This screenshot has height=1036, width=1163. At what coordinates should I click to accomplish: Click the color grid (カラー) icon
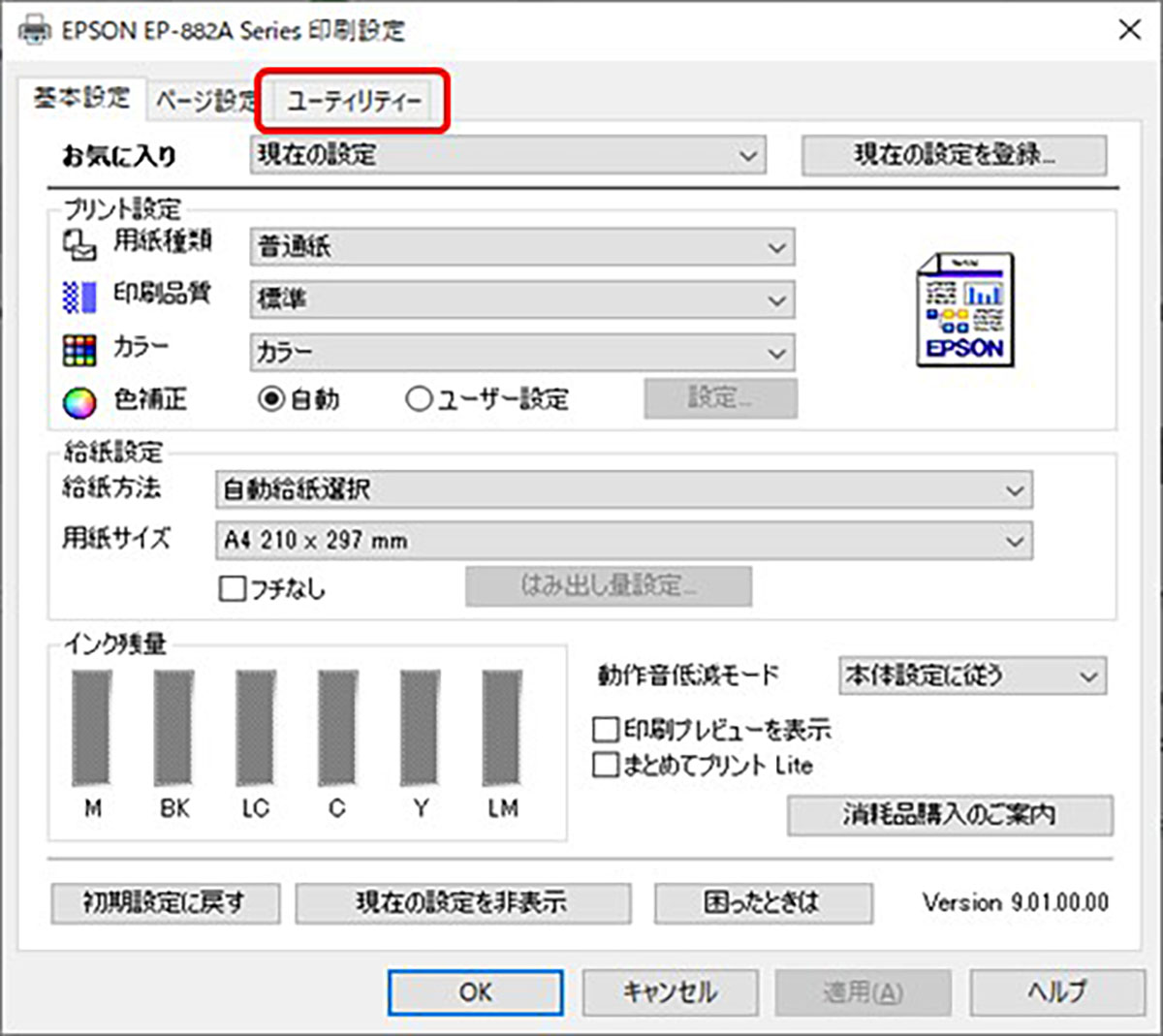tap(79, 350)
